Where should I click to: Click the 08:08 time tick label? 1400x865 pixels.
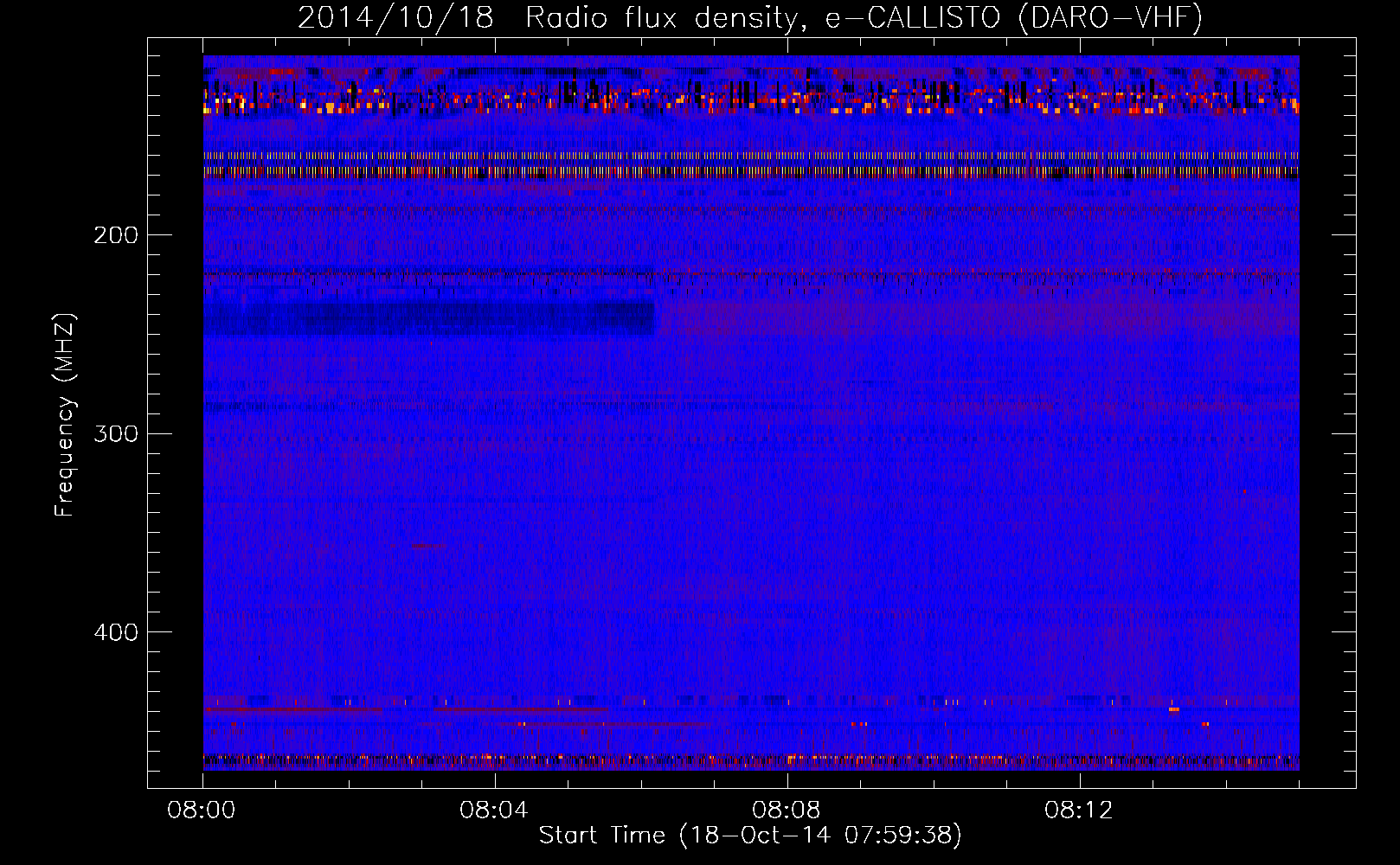pos(787,811)
